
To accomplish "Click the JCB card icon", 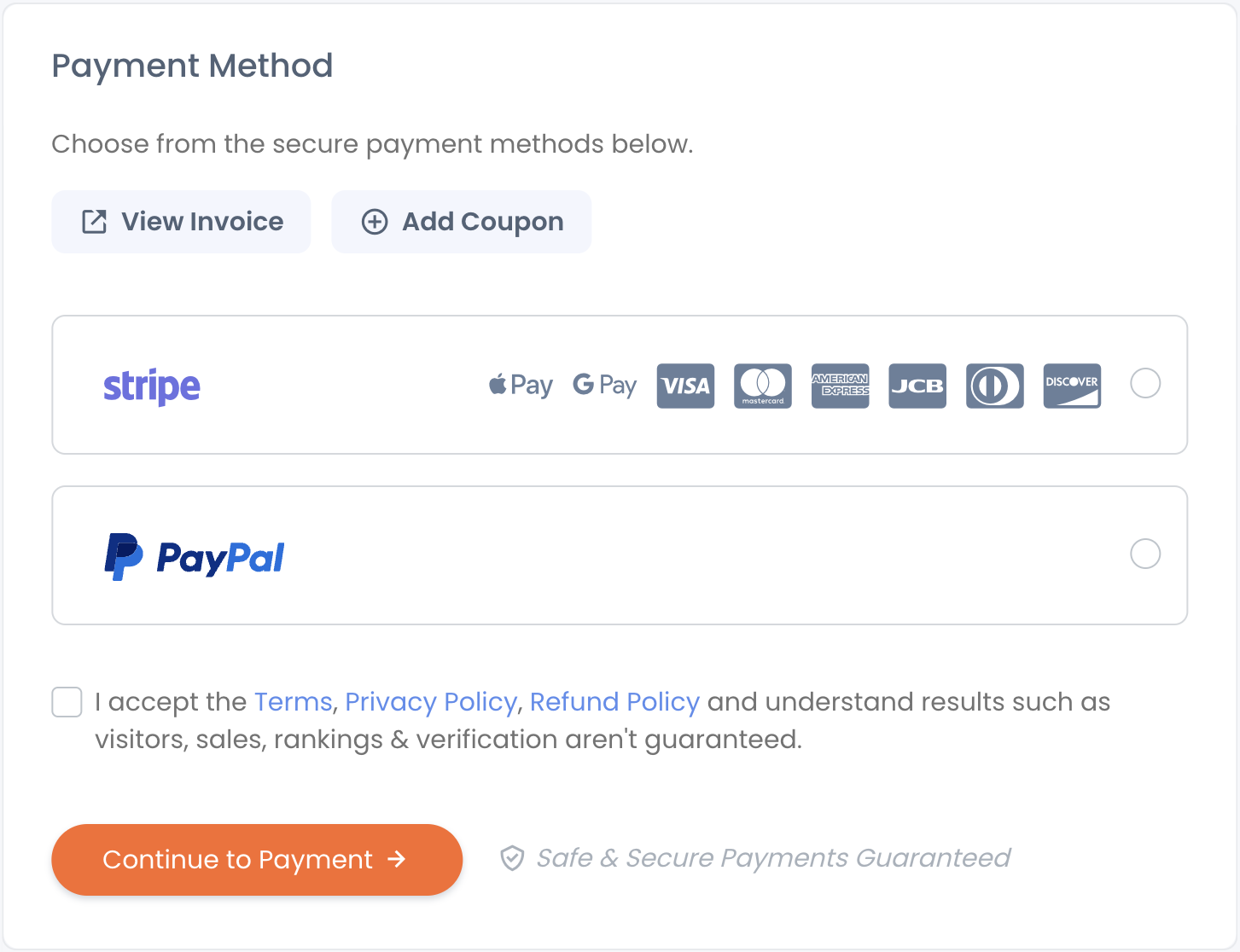I will click(x=917, y=386).
